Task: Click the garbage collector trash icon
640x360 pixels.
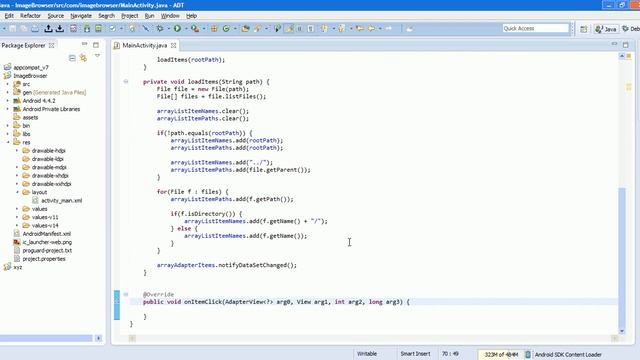Action: pyautogui.click(x=527, y=354)
